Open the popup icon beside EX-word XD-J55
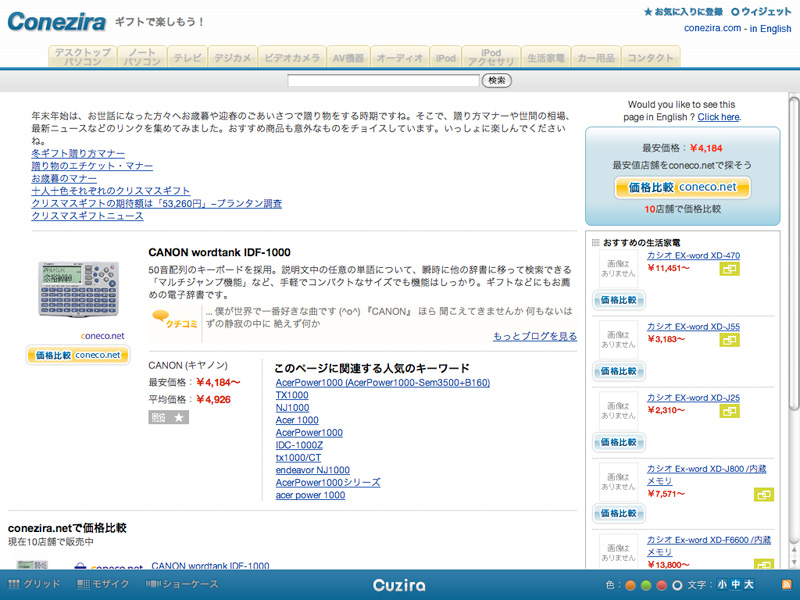 pos(729,340)
